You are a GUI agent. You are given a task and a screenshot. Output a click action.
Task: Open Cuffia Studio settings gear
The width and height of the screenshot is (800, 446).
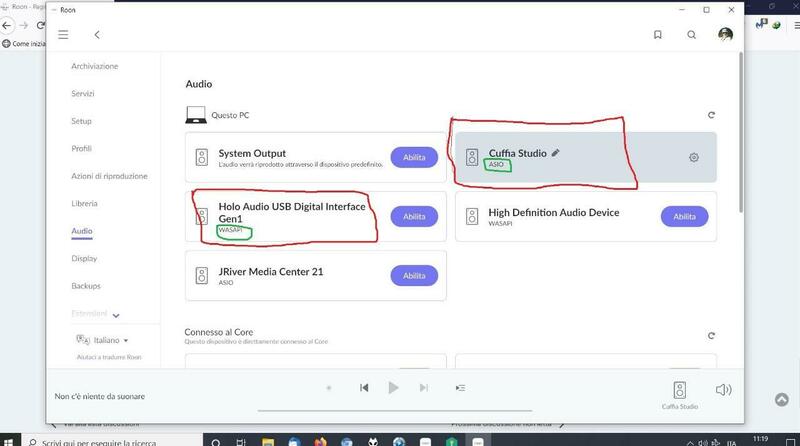coord(694,157)
